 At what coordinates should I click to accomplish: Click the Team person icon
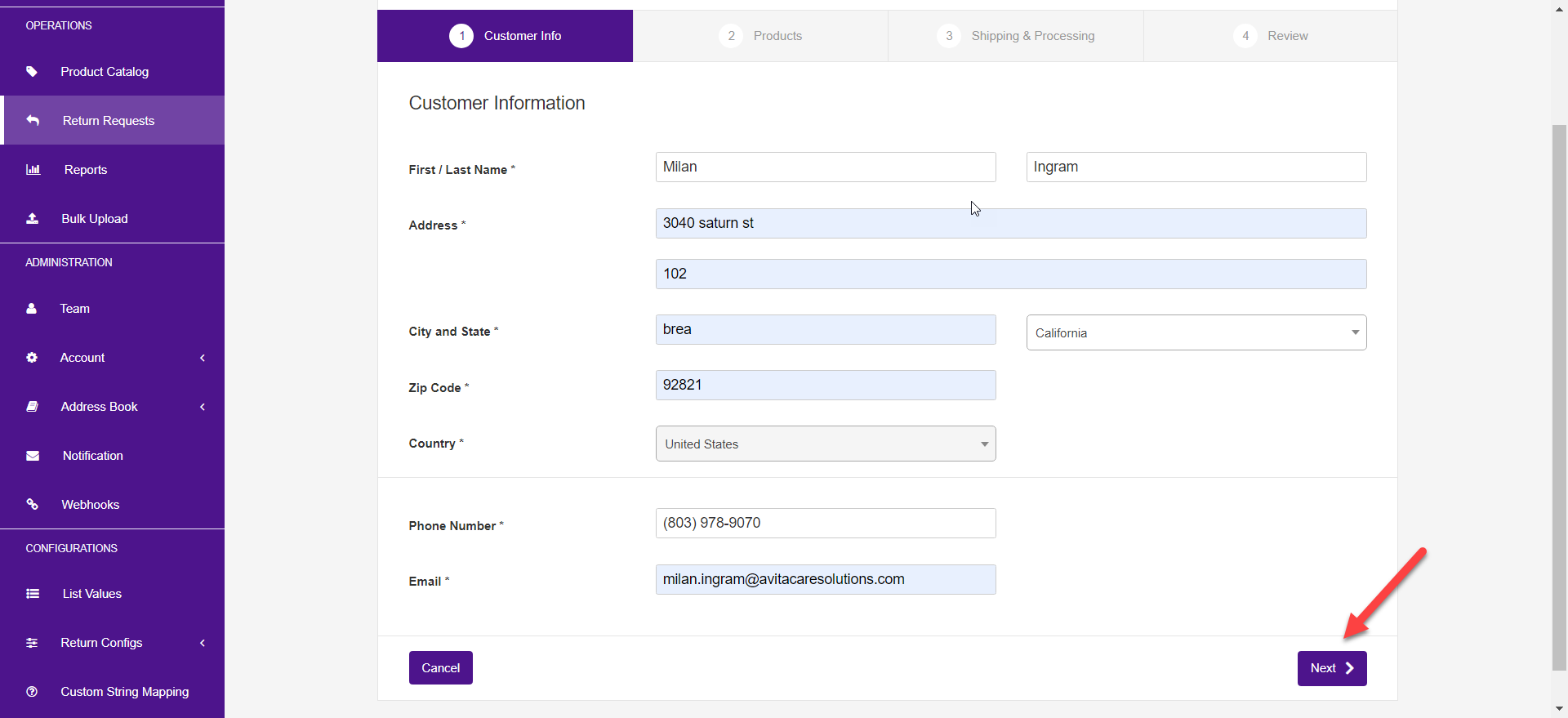tap(32, 309)
